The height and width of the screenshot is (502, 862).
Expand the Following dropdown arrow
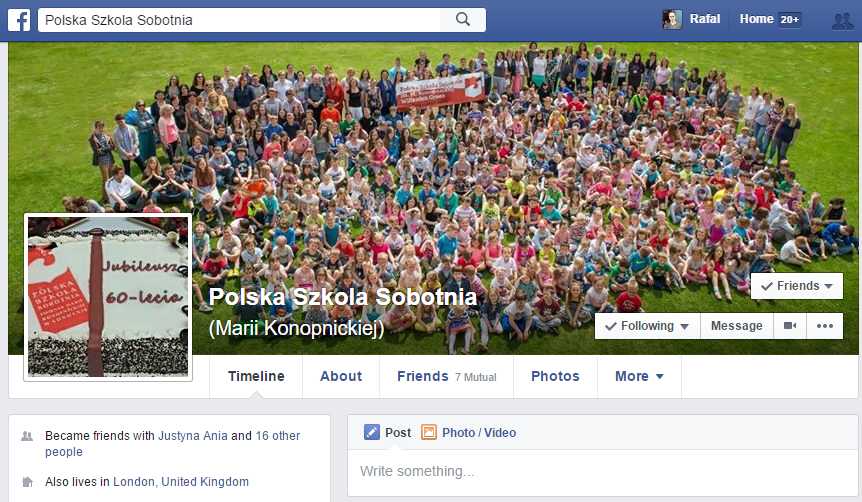point(684,327)
